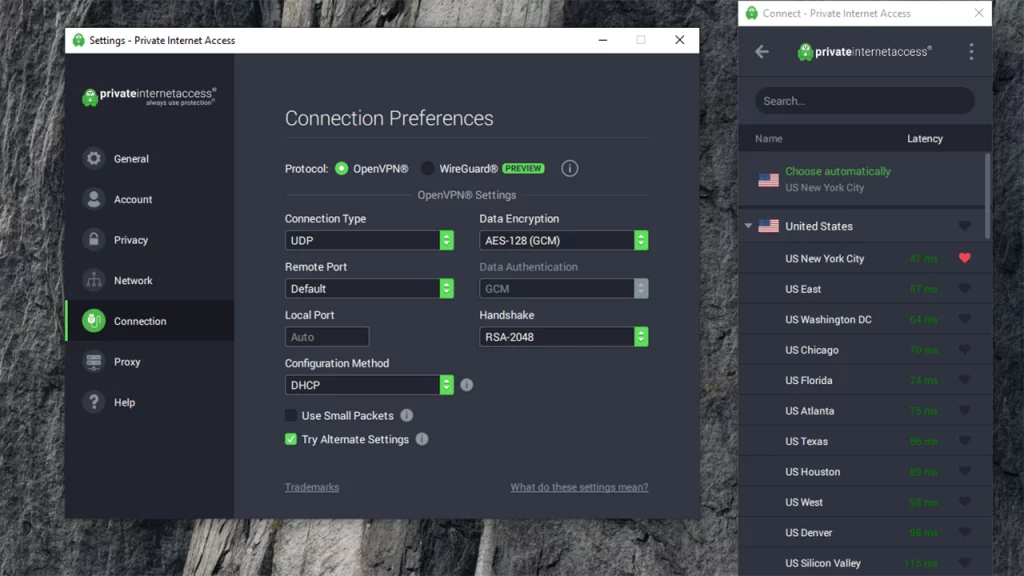Favorite US Denver heart icon
Image resolution: width=1024 pixels, height=576 pixels.
pos(965,532)
